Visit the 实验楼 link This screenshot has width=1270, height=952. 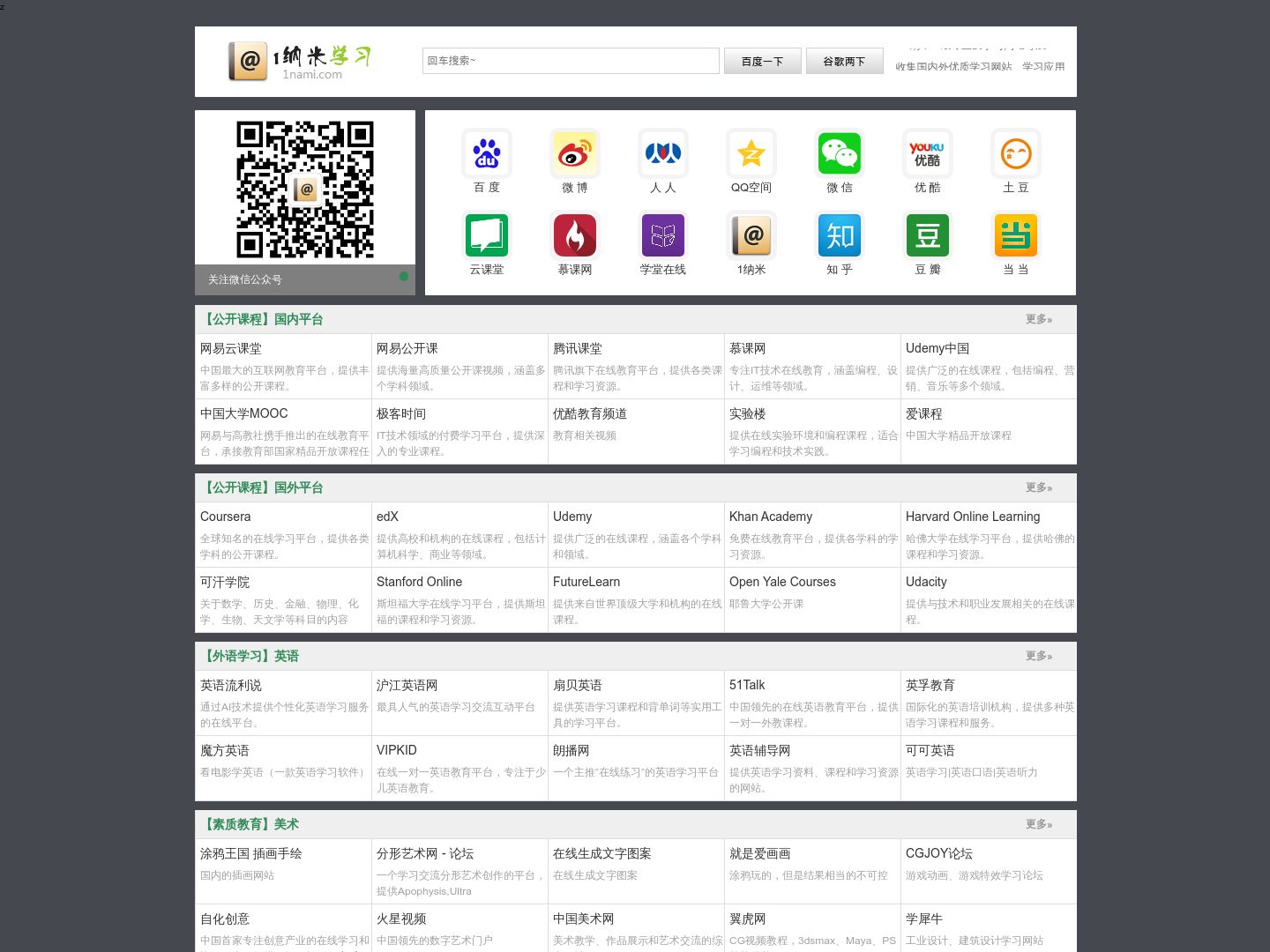pyautogui.click(x=748, y=413)
